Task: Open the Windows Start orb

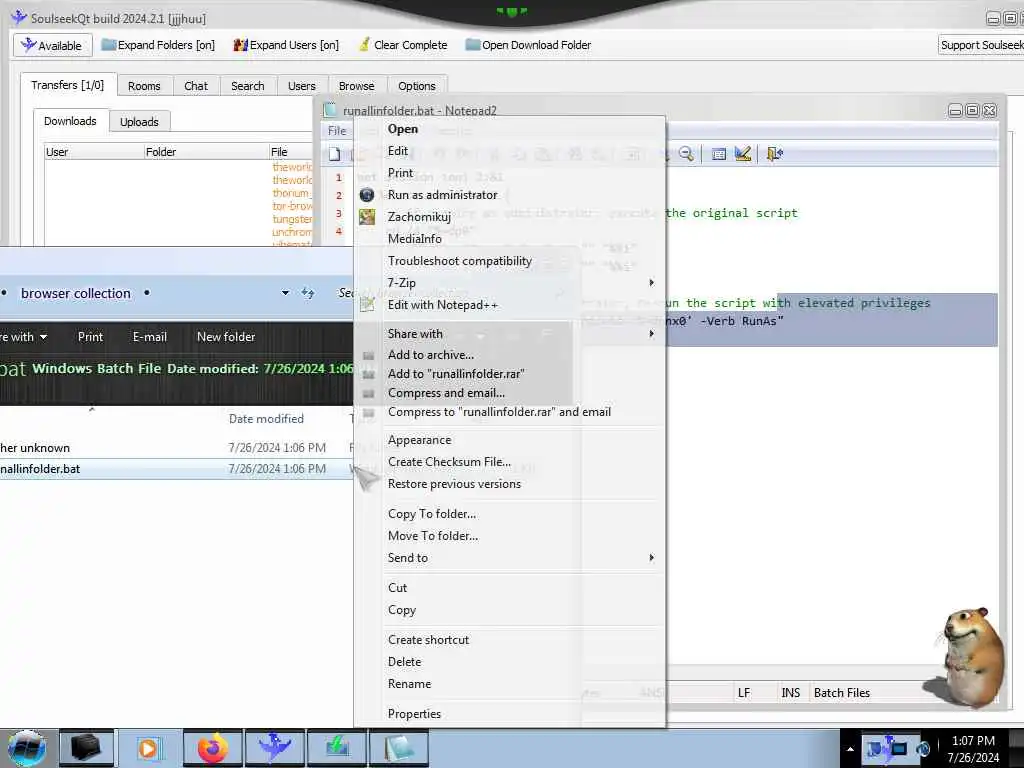Action: coord(27,748)
